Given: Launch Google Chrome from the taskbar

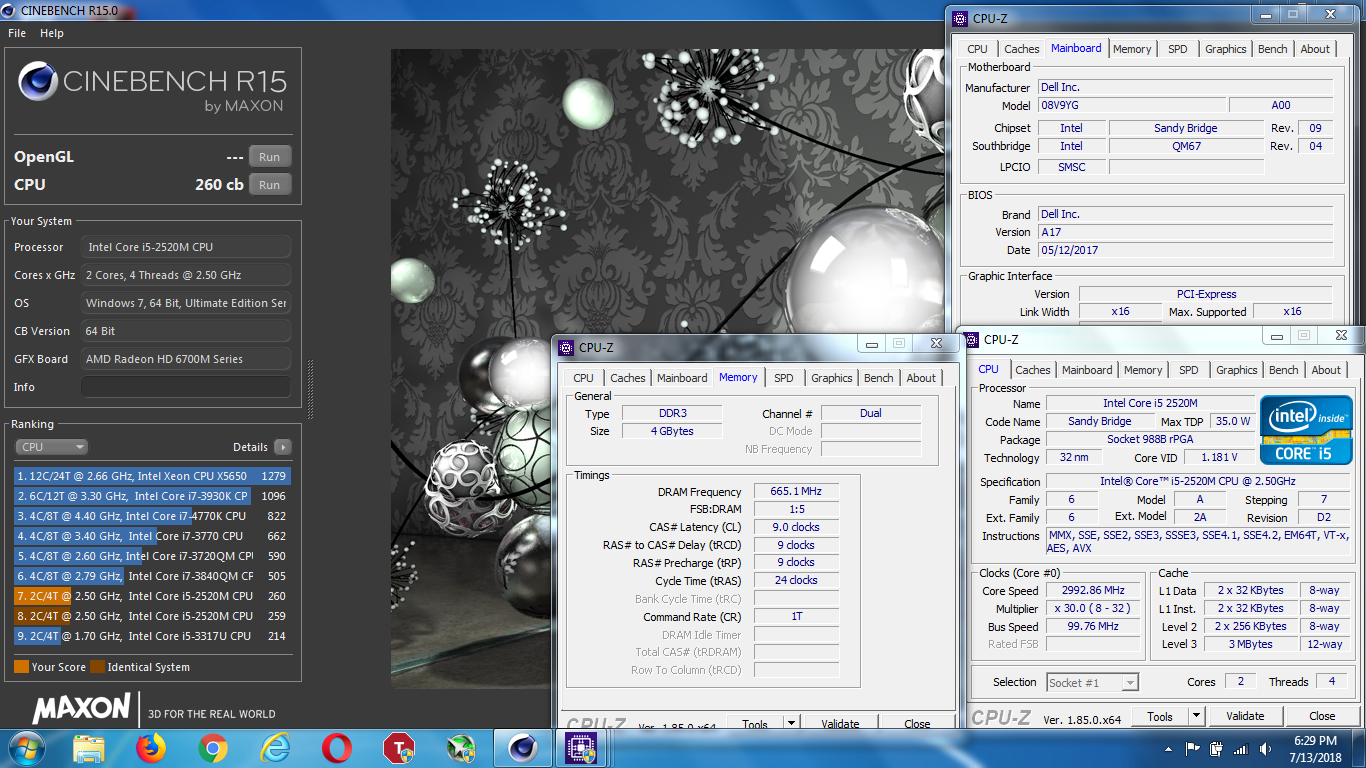Looking at the screenshot, I should coord(213,748).
